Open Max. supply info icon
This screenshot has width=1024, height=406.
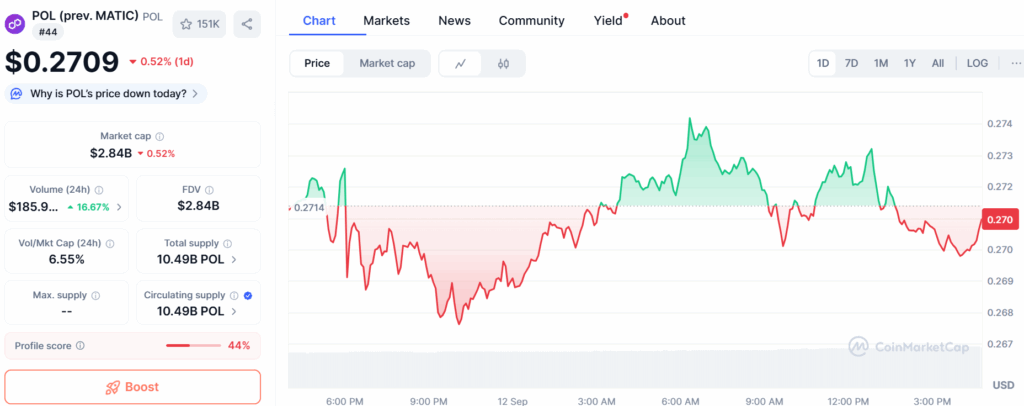point(95,296)
